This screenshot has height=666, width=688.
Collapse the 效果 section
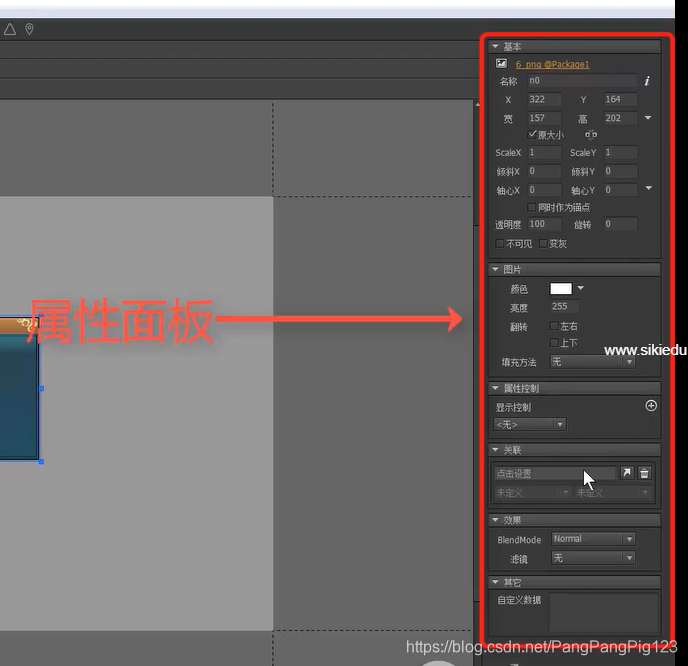pyautogui.click(x=495, y=519)
